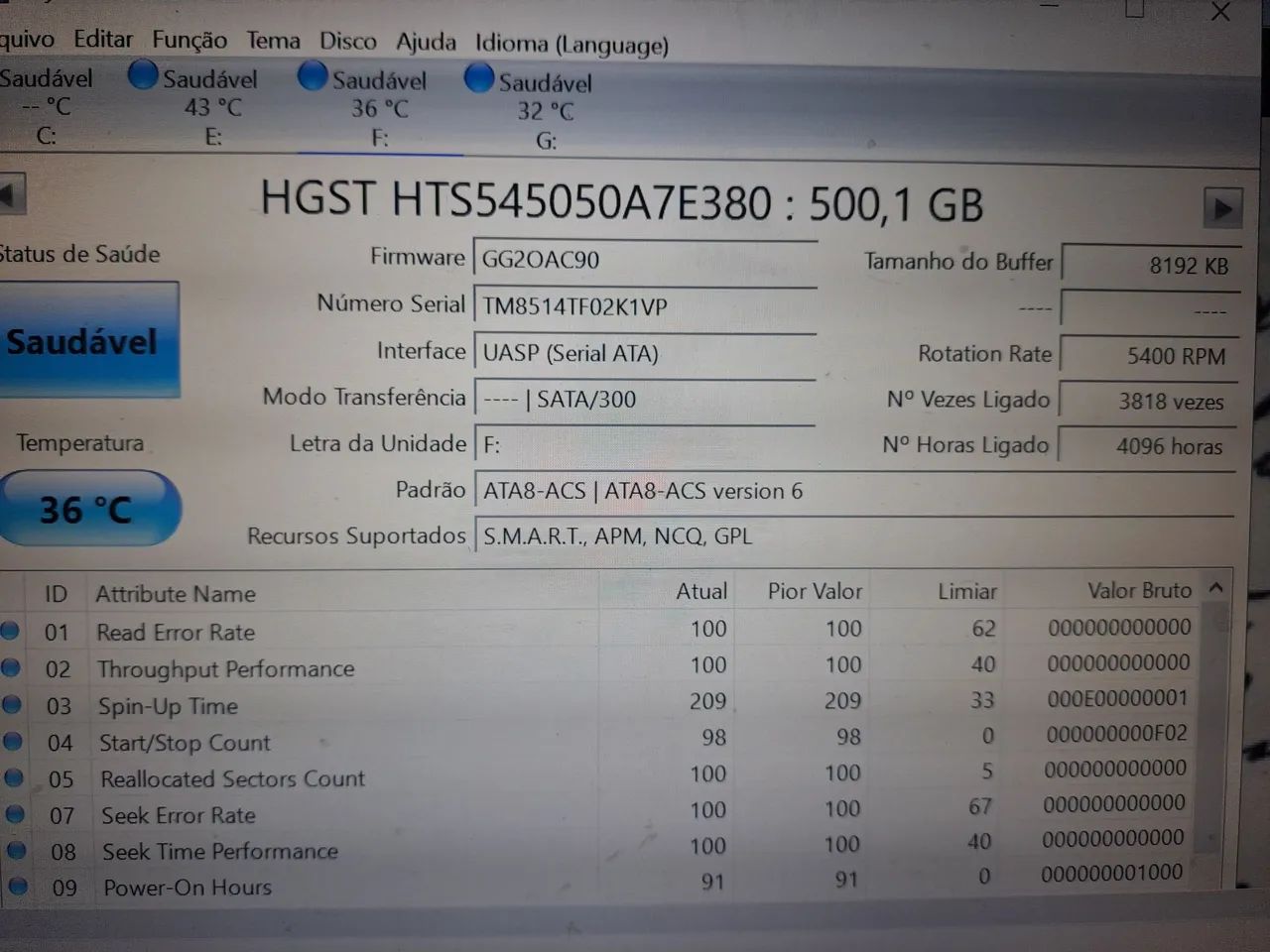Select drive E: status icon
This screenshot has height=952, width=1270.
click(x=143, y=74)
